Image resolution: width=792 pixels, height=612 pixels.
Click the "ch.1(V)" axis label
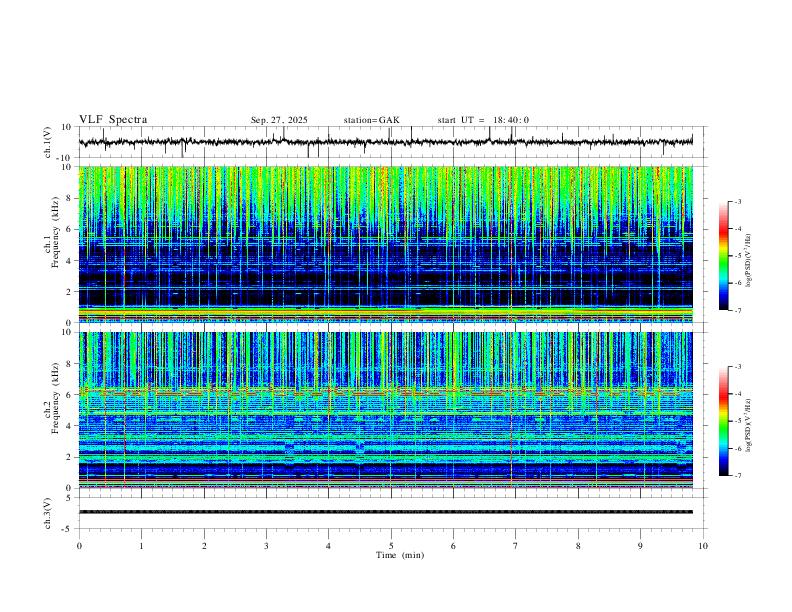(48, 142)
